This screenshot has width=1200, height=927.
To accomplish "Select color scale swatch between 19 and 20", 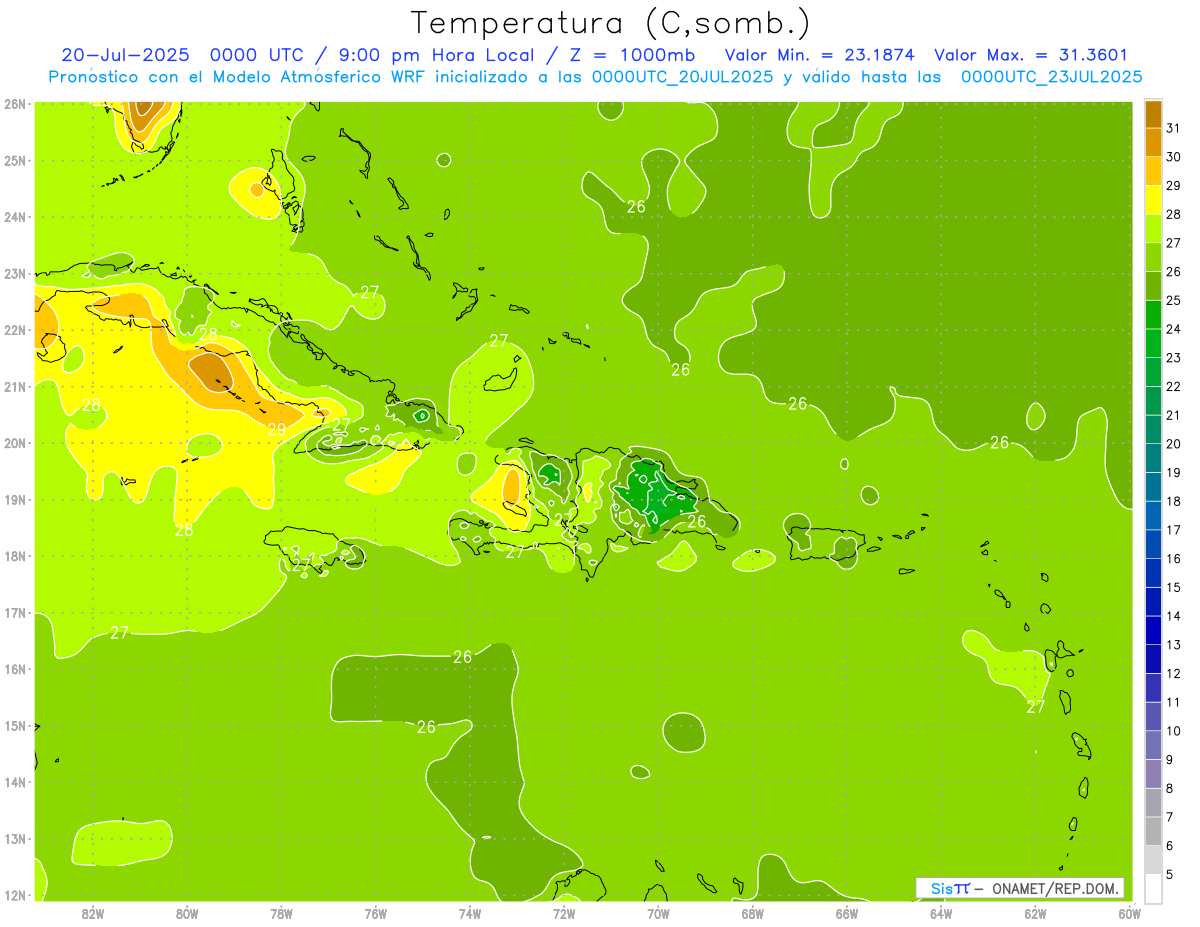I will point(1153,458).
